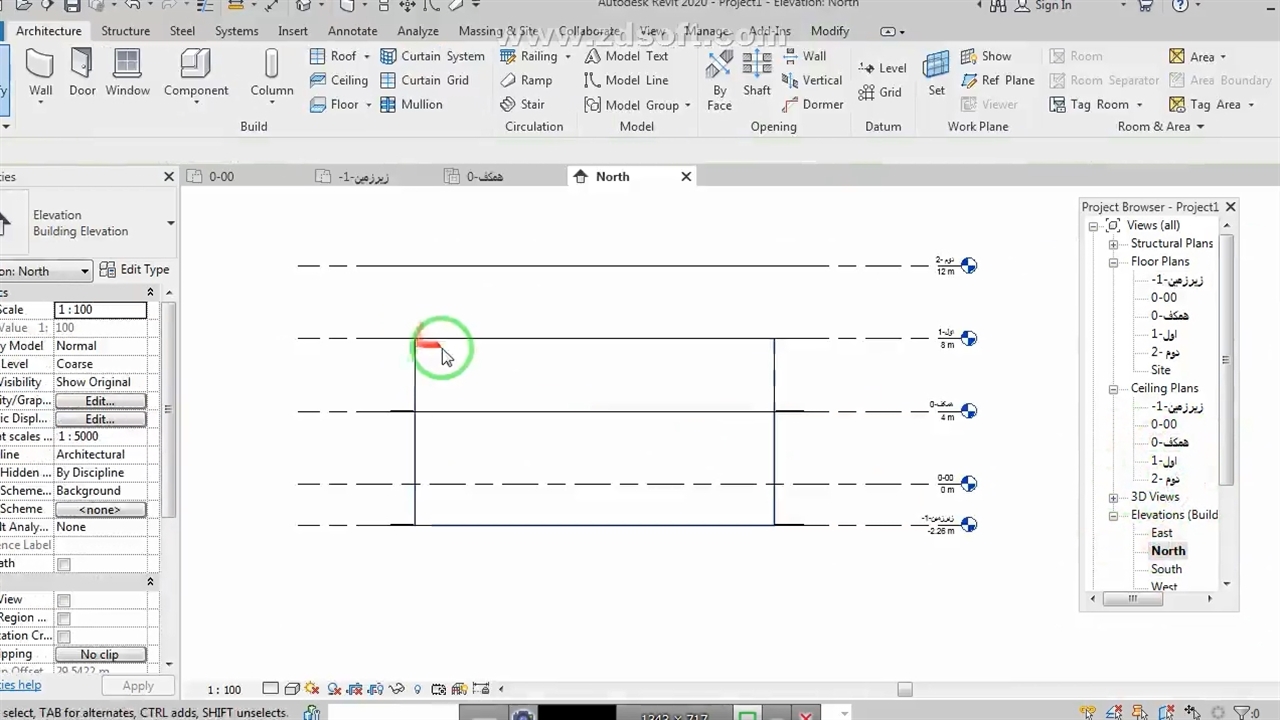Click the view scale 1:100 field

(x=100, y=310)
